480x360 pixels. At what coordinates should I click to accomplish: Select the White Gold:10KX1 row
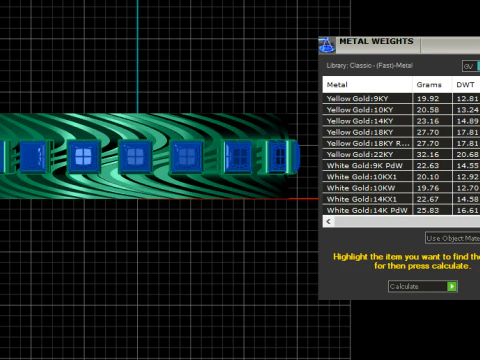pyautogui.click(x=401, y=177)
